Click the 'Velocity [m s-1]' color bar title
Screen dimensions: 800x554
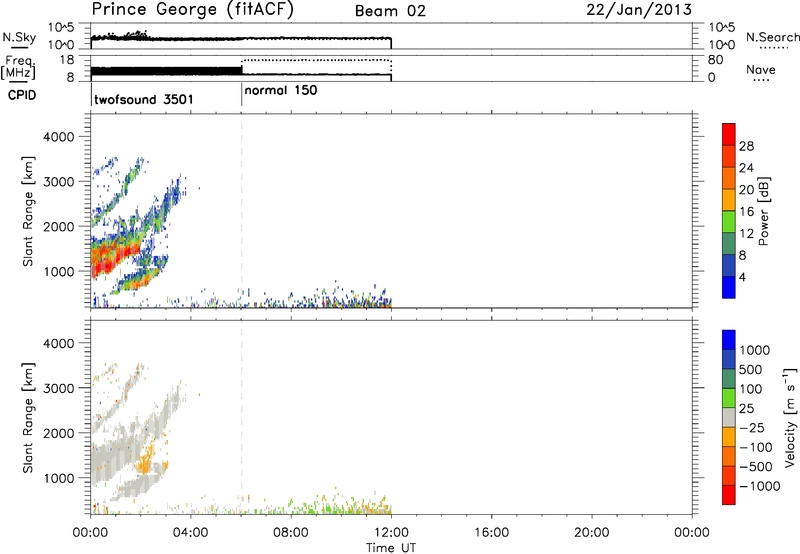point(790,417)
